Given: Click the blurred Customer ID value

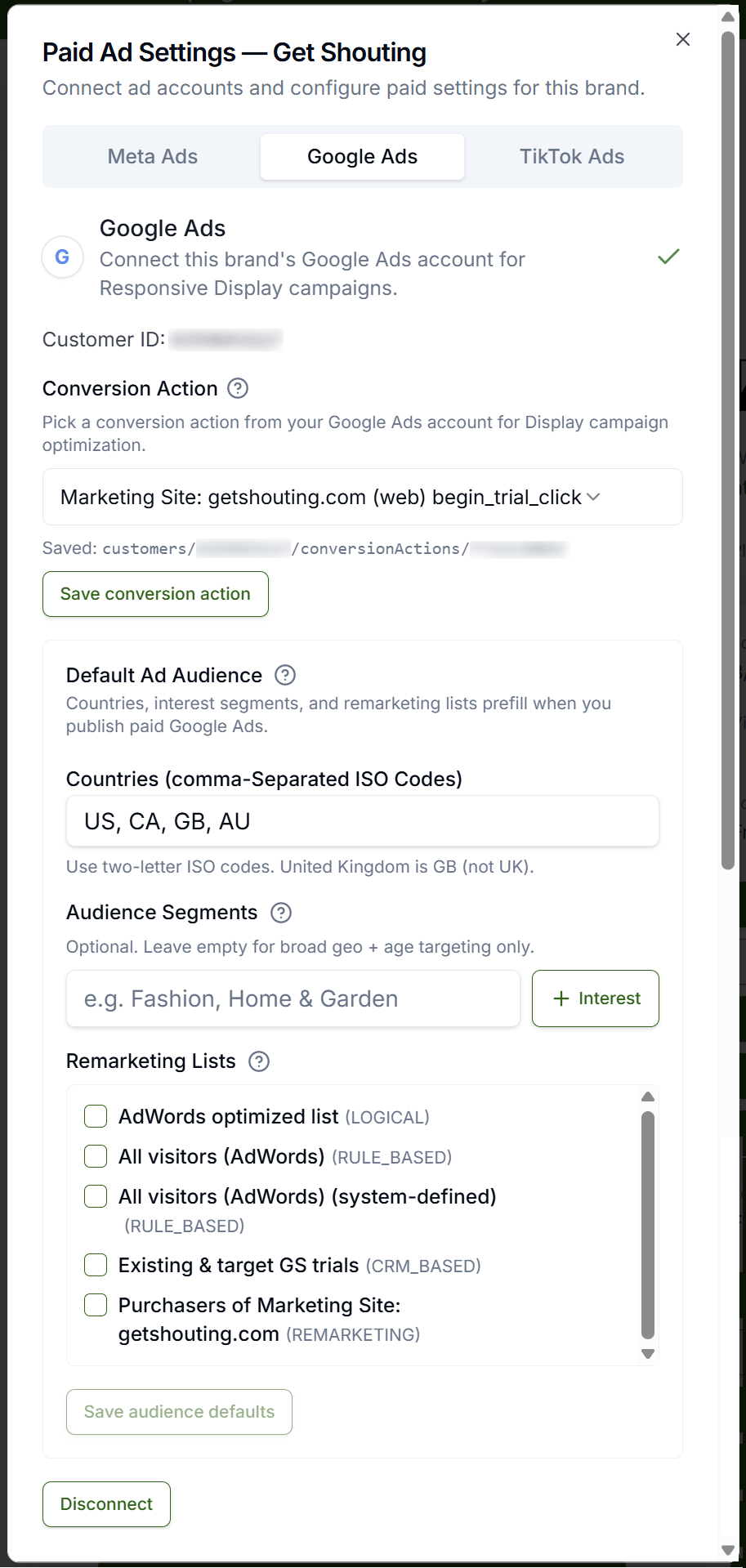Looking at the screenshot, I should pos(226,340).
